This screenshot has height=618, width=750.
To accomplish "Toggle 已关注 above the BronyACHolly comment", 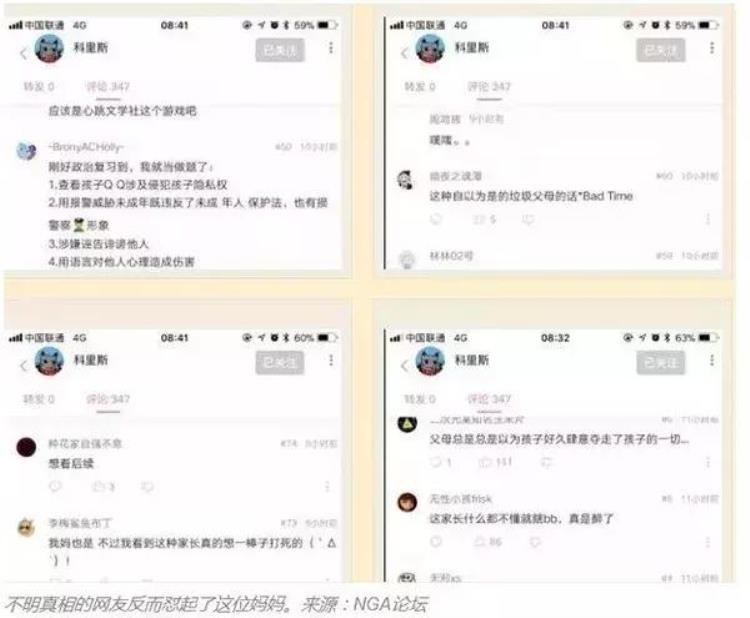I will (280, 50).
